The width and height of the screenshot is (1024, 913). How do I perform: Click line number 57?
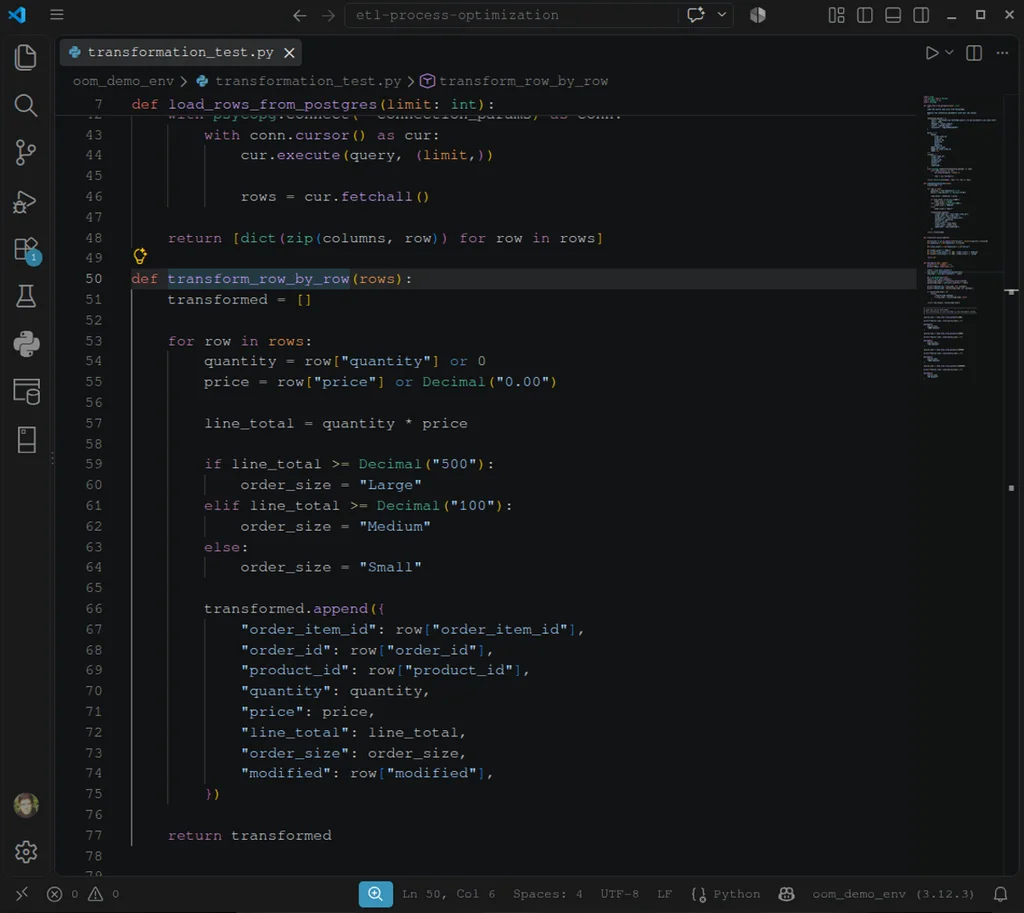coord(94,423)
